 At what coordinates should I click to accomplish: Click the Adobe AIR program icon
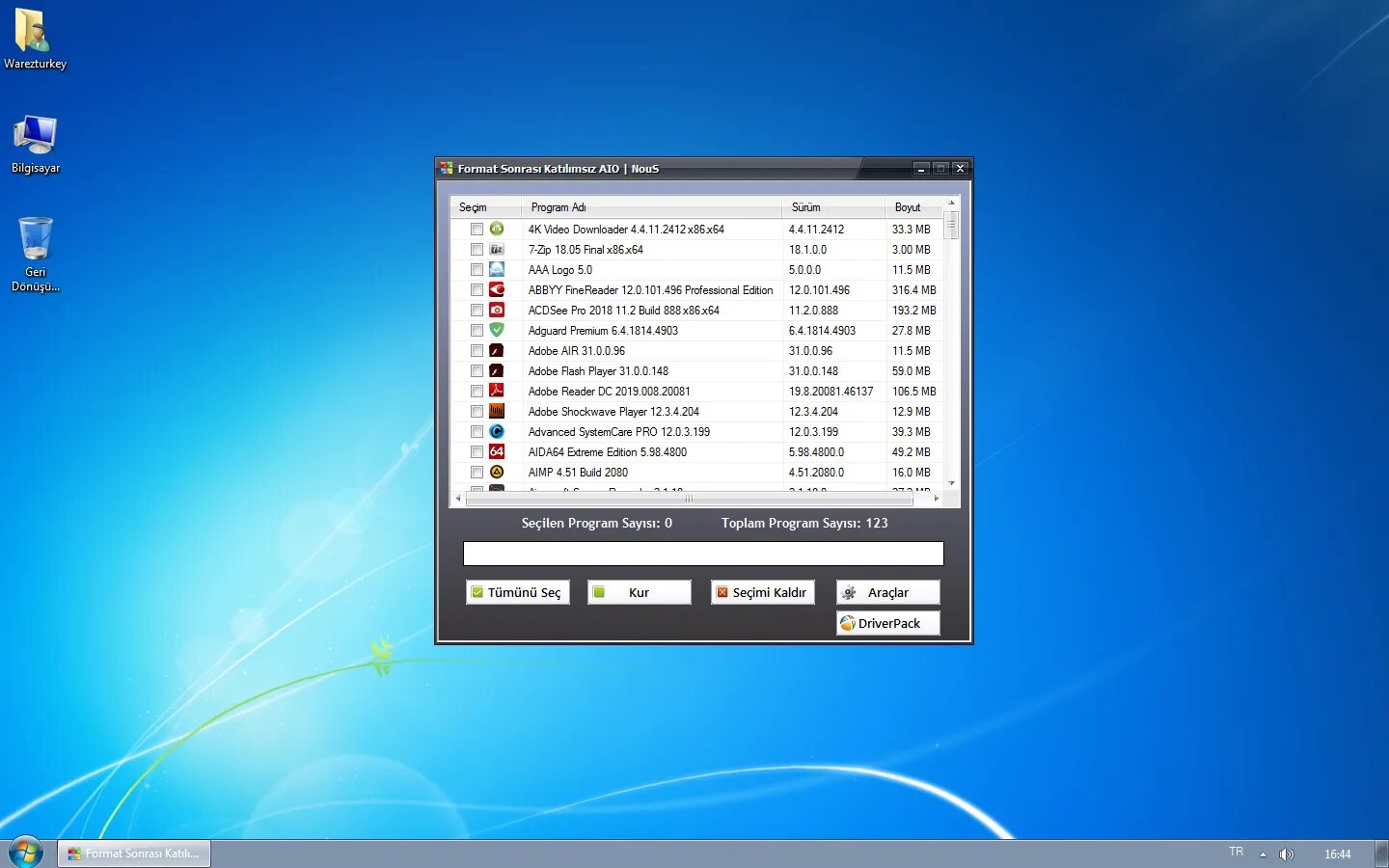[x=497, y=350]
